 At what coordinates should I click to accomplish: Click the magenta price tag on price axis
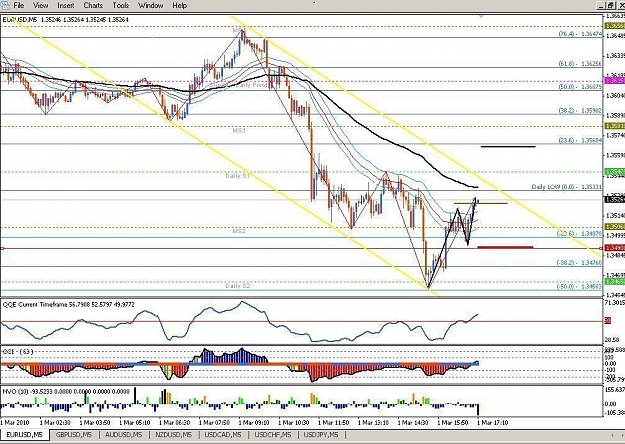615,81
